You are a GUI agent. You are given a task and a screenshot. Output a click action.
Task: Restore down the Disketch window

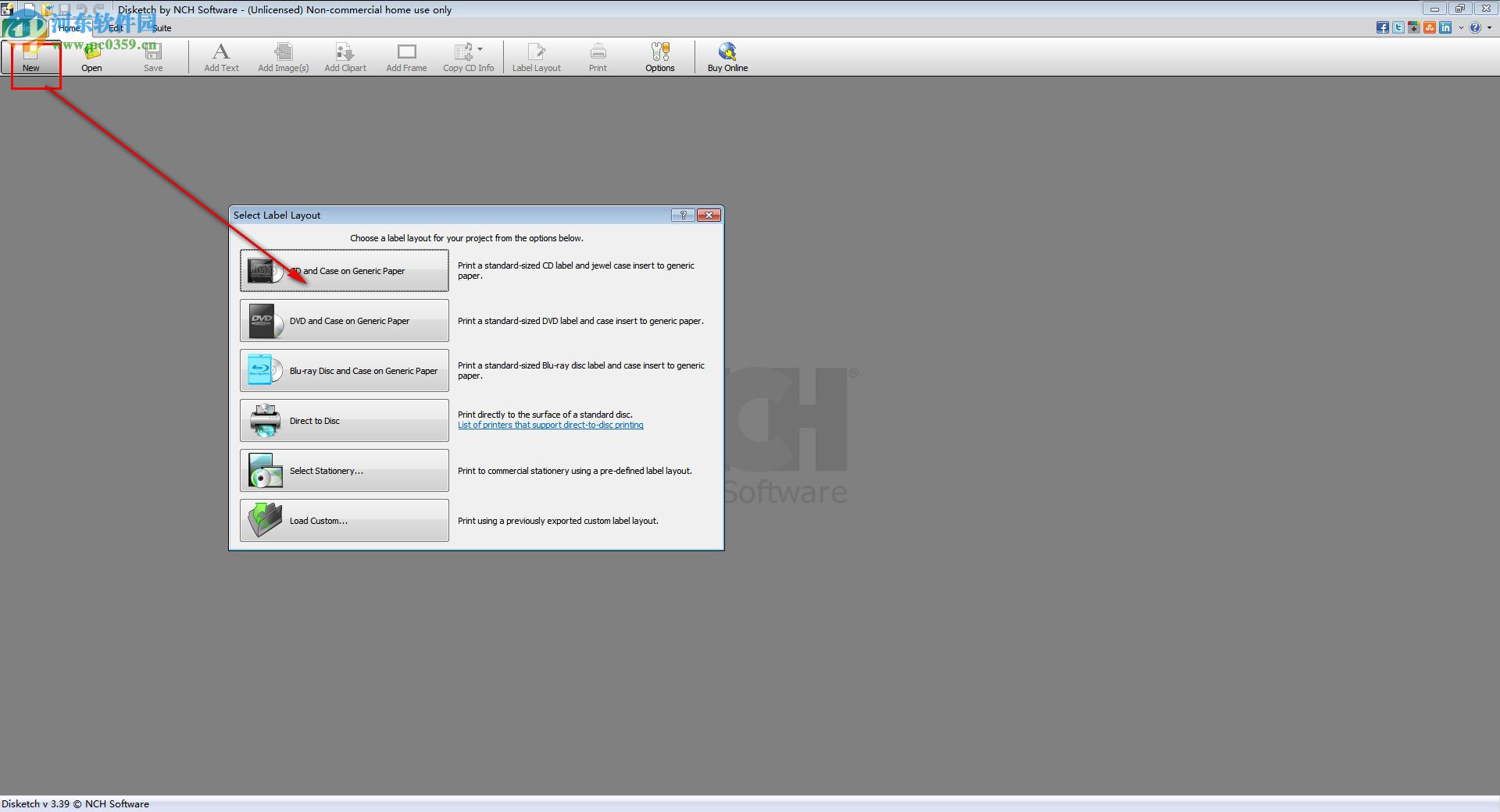(1459, 9)
